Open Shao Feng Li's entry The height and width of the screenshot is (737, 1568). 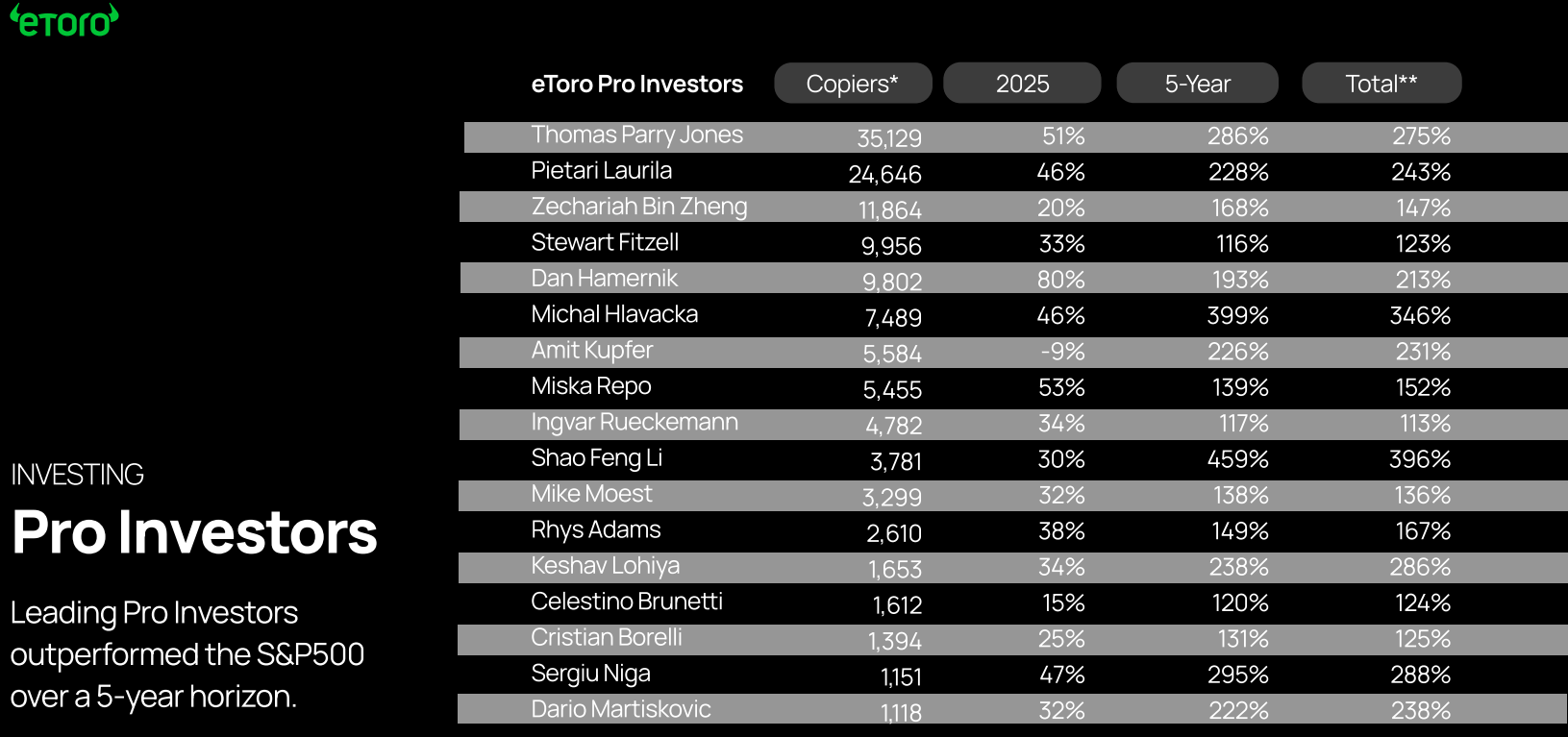tap(596, 458)
